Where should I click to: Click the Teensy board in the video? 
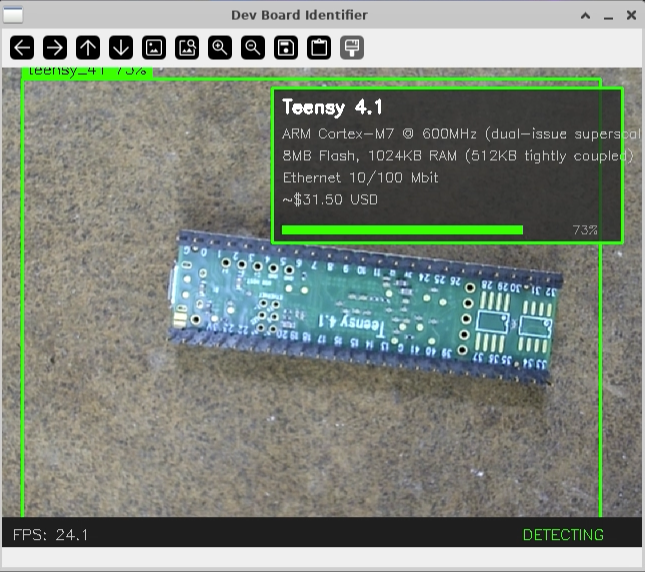tap(364, 308)
